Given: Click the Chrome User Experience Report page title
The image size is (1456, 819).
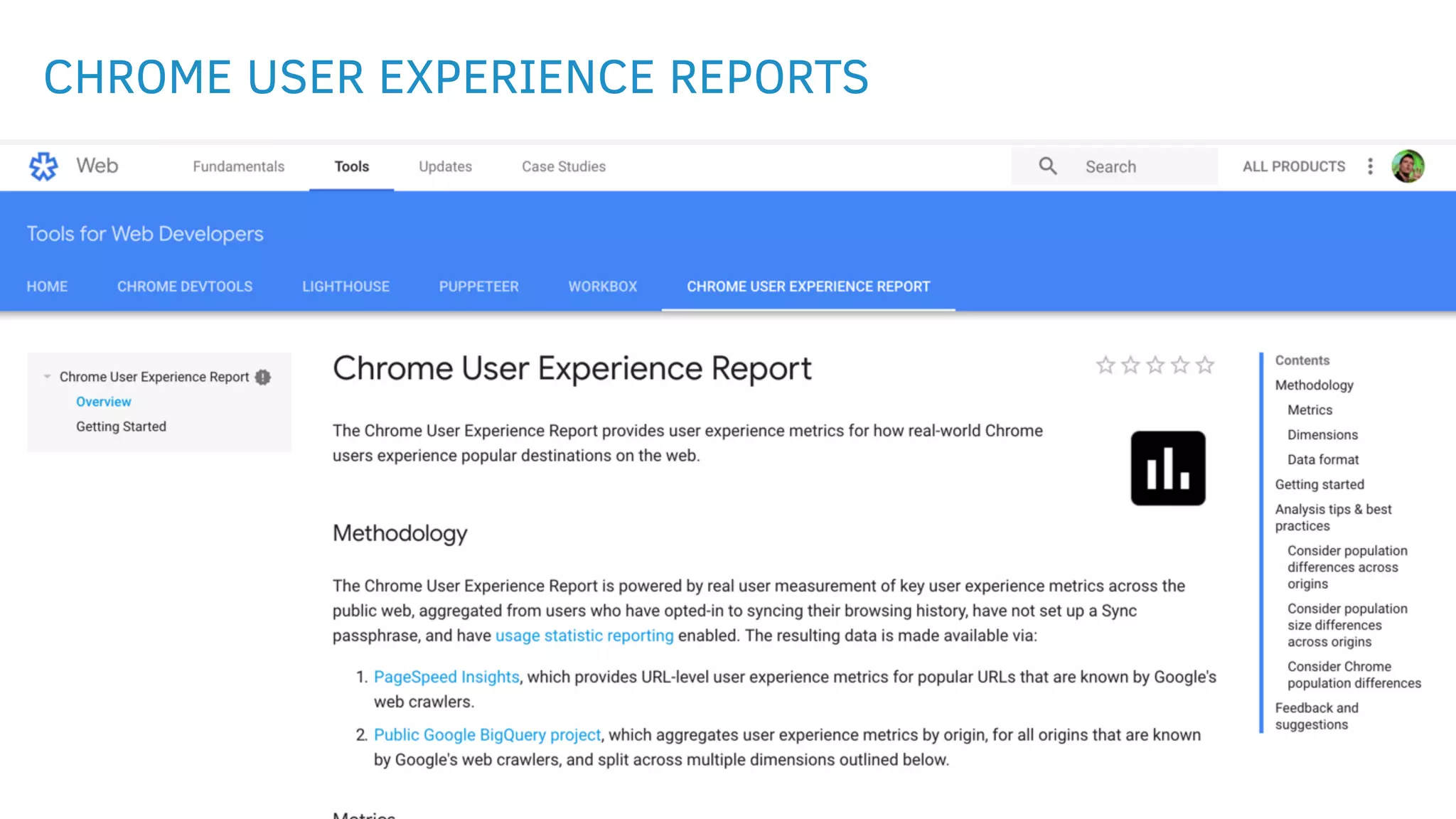Looking at the screenshot, I should tap(572, 368).
